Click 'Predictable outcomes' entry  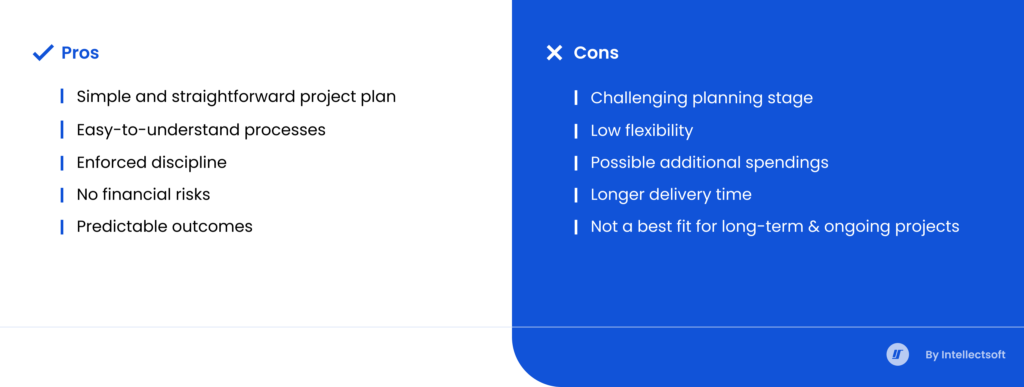(x=165, y=226)
